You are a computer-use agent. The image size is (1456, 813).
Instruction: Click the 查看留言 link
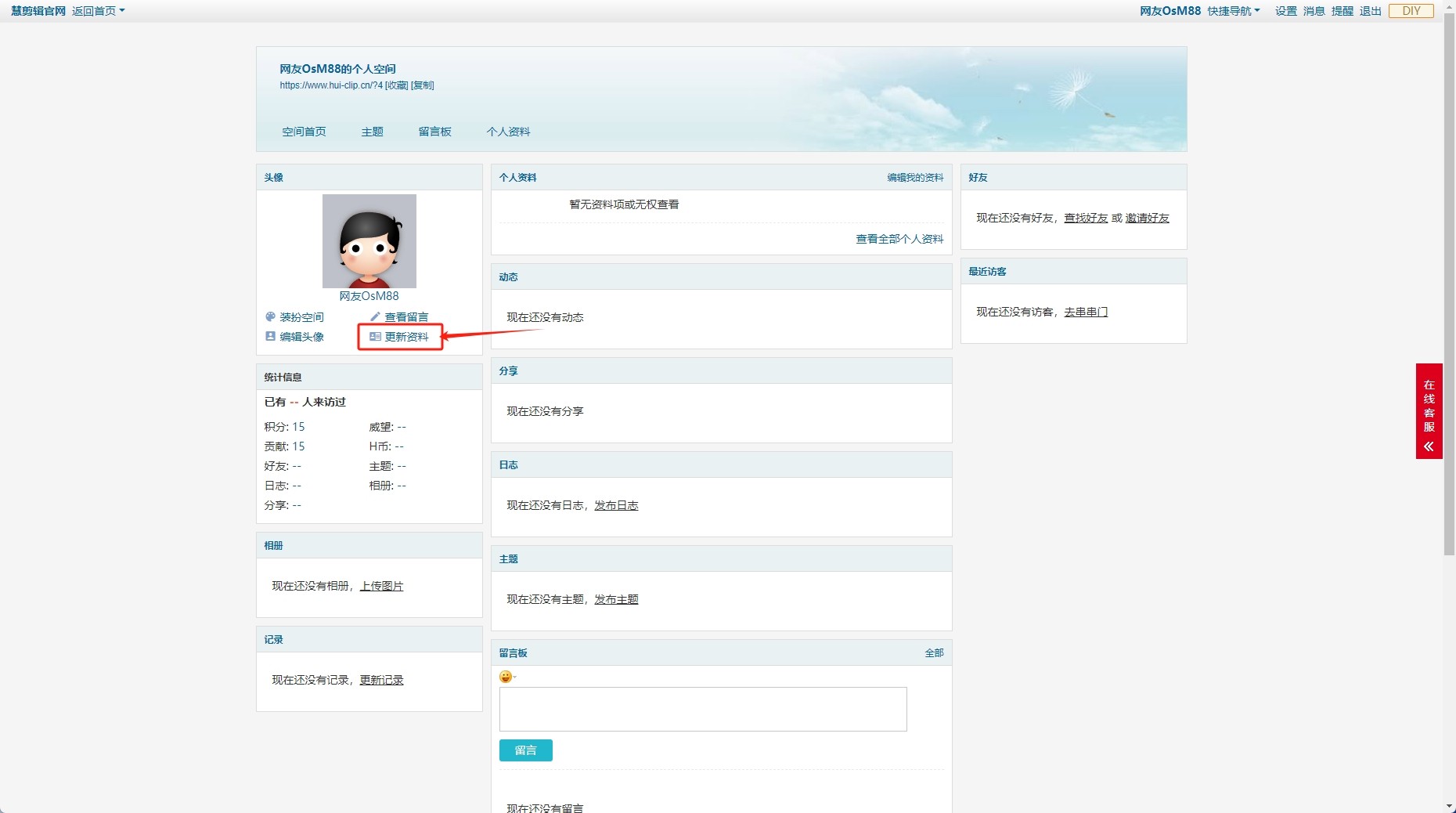tap(406, 317)
